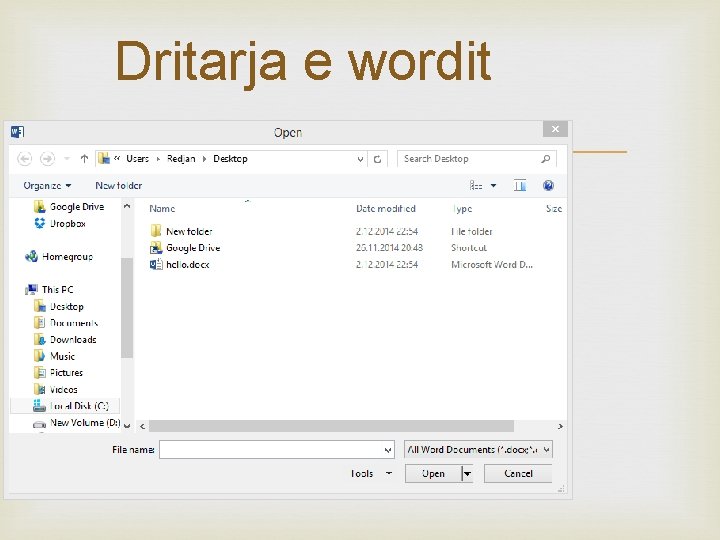Click the Cancel button
The height and width of the screenshot is (540, 720).
518,473
